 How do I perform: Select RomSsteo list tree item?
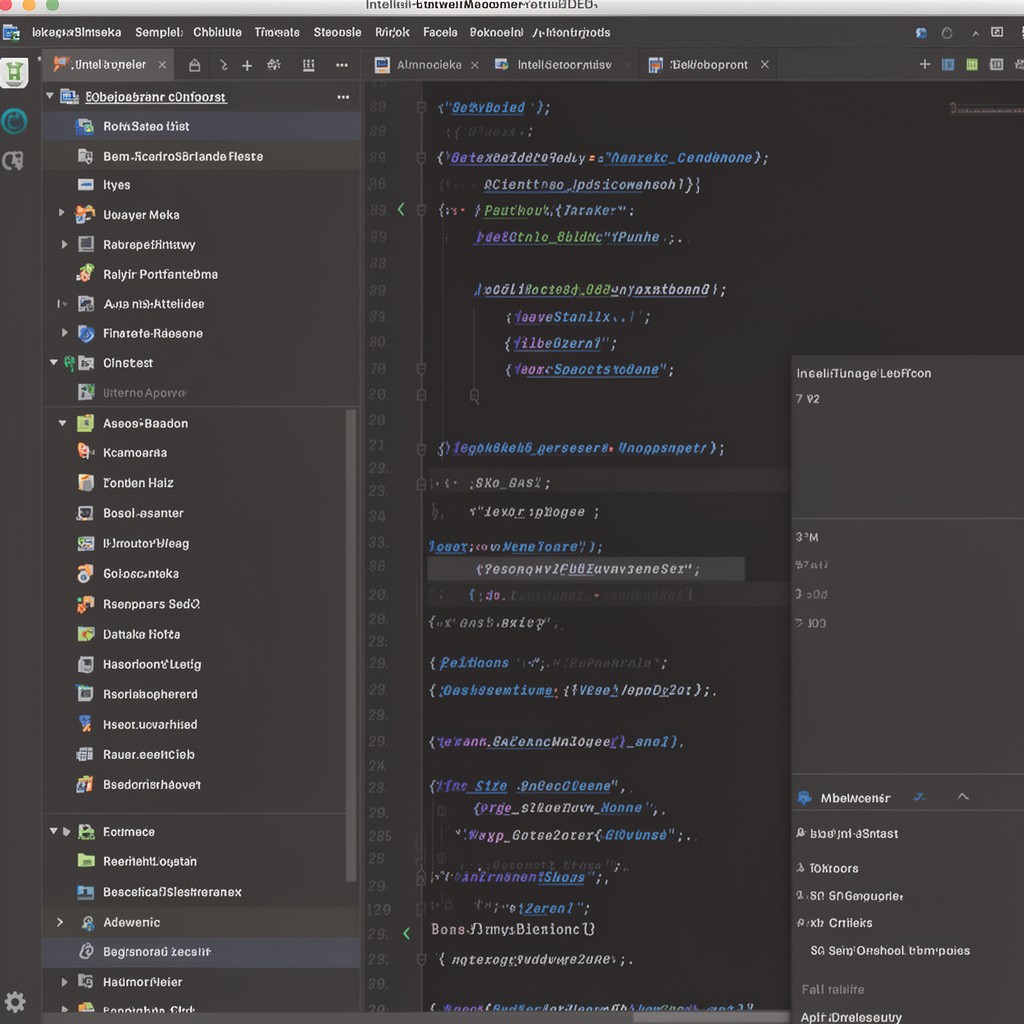click(x=201, y=126)
